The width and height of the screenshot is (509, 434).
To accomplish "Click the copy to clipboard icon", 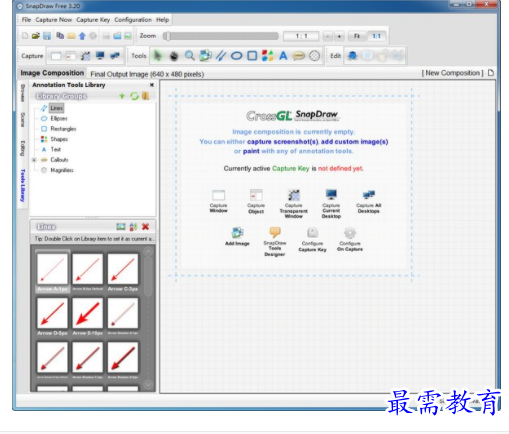I will [60, 36].
